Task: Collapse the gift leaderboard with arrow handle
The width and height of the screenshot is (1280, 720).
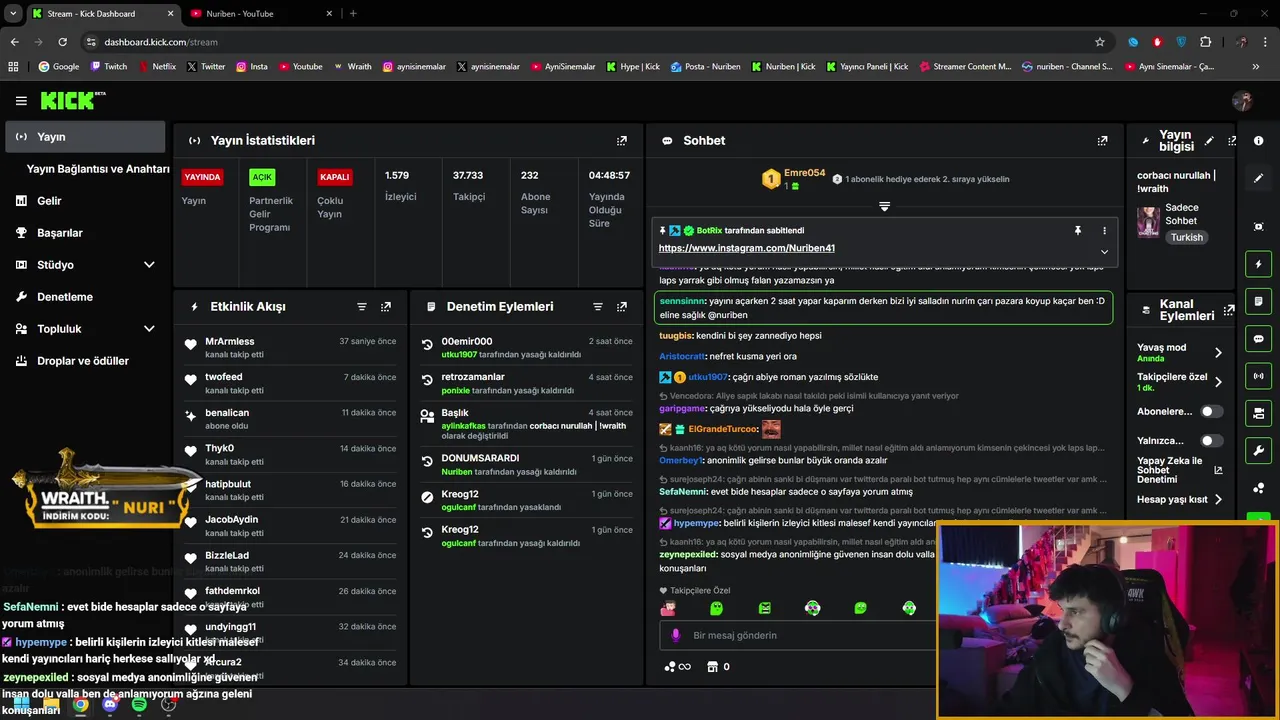Action: (x=884, y=206)
